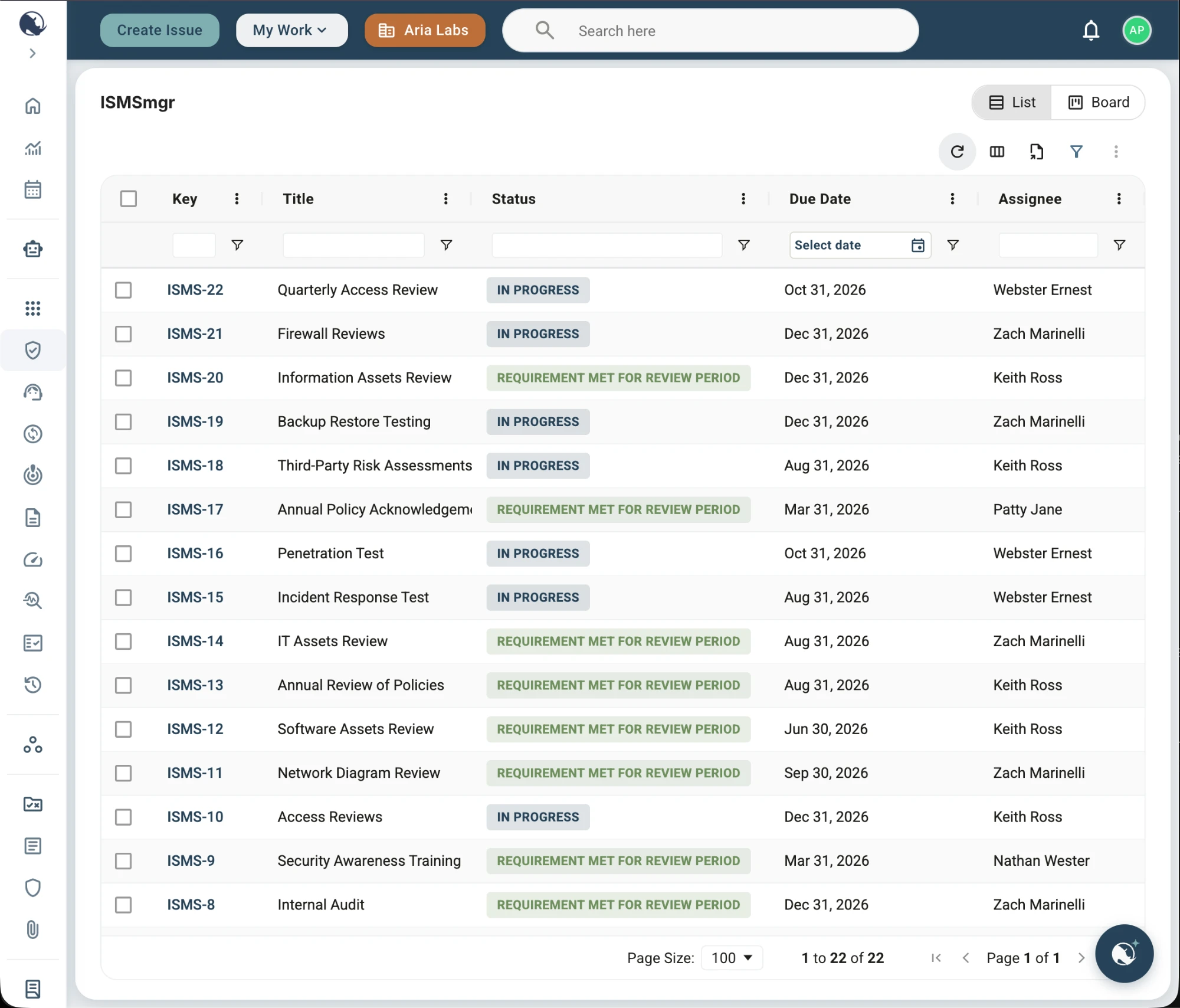Click the Search here field
This screenshot has height=1008, width=1180.
pos(710,30)
